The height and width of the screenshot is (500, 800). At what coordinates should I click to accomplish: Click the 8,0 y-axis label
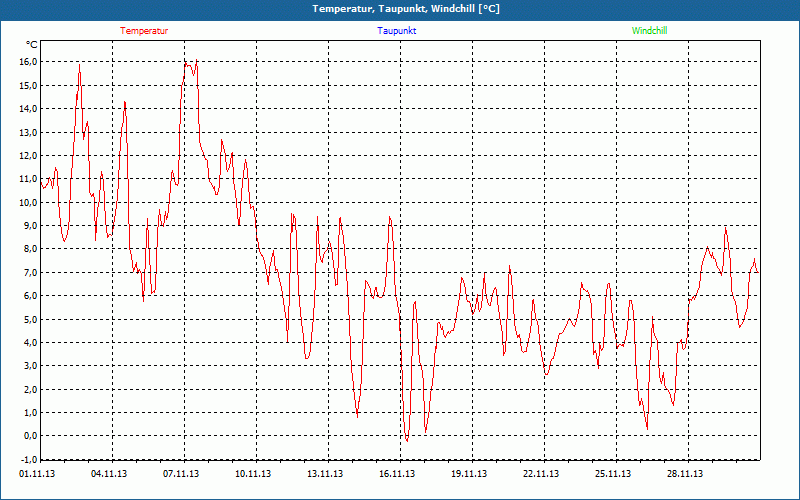pos(30,249)
